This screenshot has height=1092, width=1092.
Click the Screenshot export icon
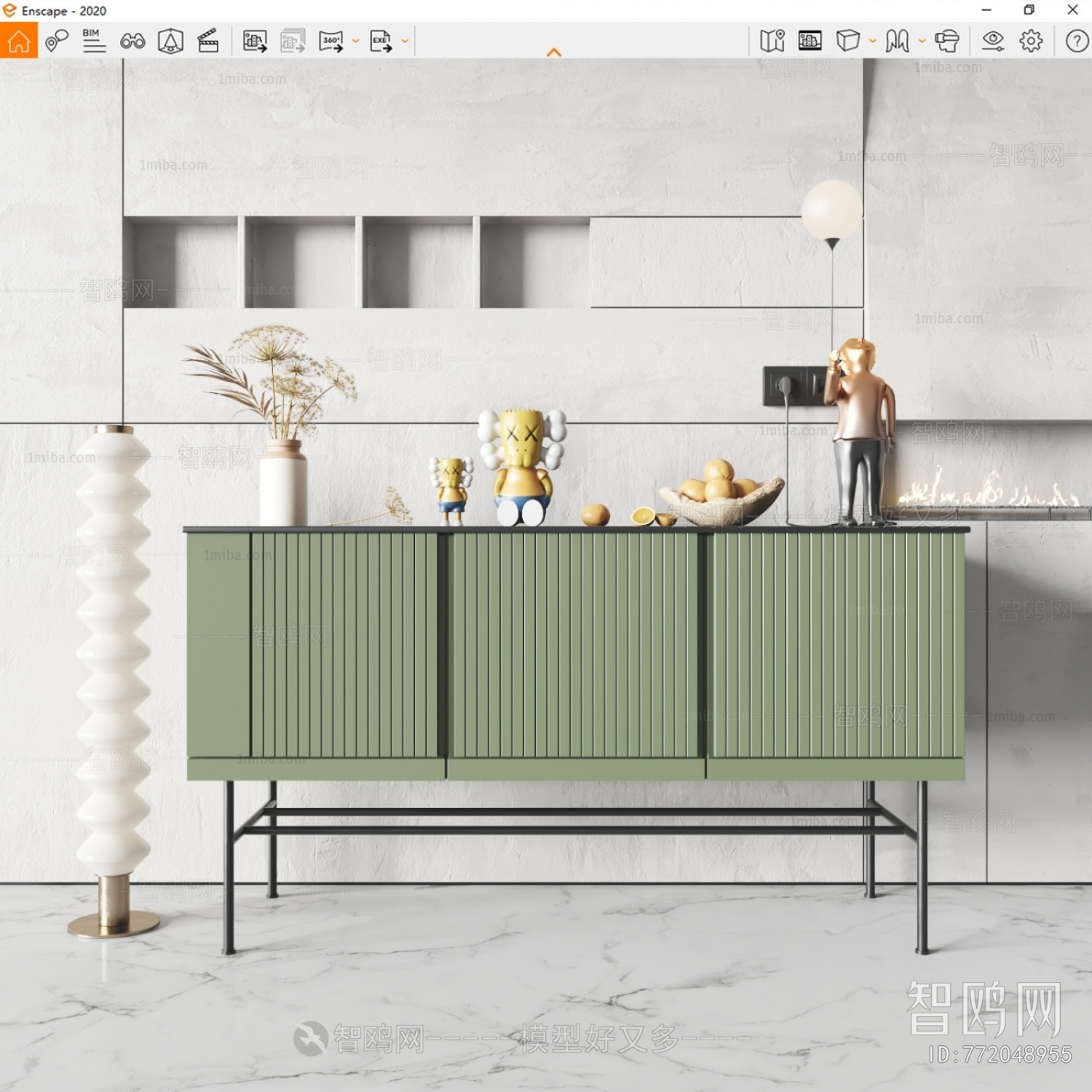pyautogui.click(x=255, y=41)
